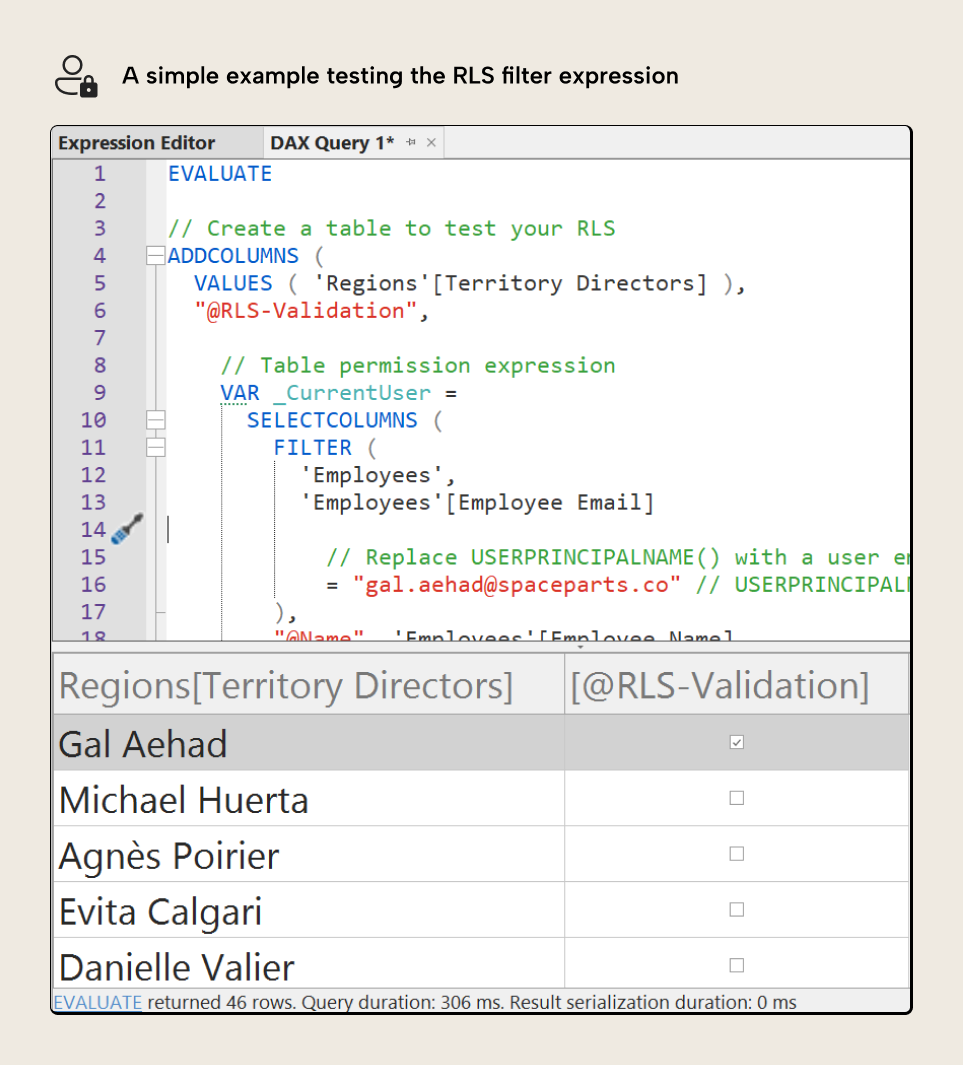This screenshot has width=963, height=1065.
Task: Click line number 9 in the gutter
Action: [98, 392]
